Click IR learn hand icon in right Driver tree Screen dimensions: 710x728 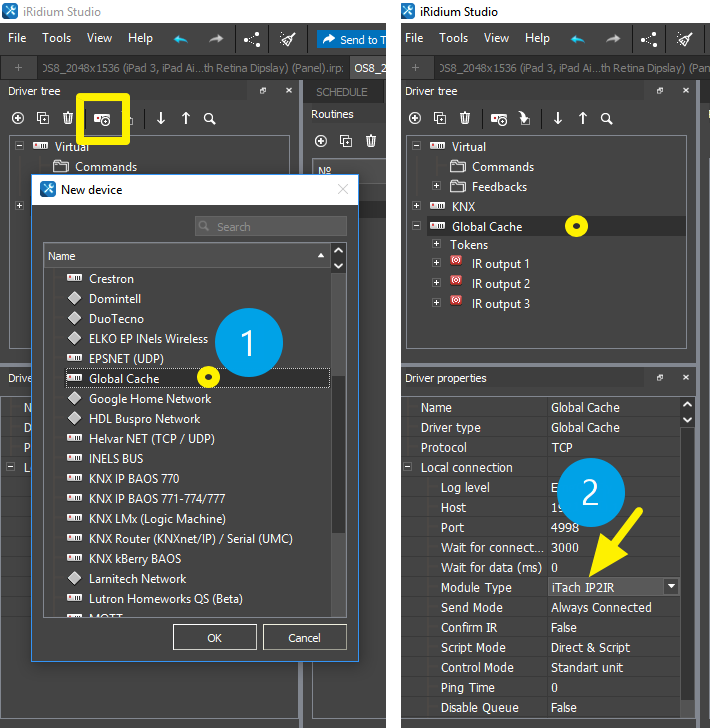[x=524, y=118]
